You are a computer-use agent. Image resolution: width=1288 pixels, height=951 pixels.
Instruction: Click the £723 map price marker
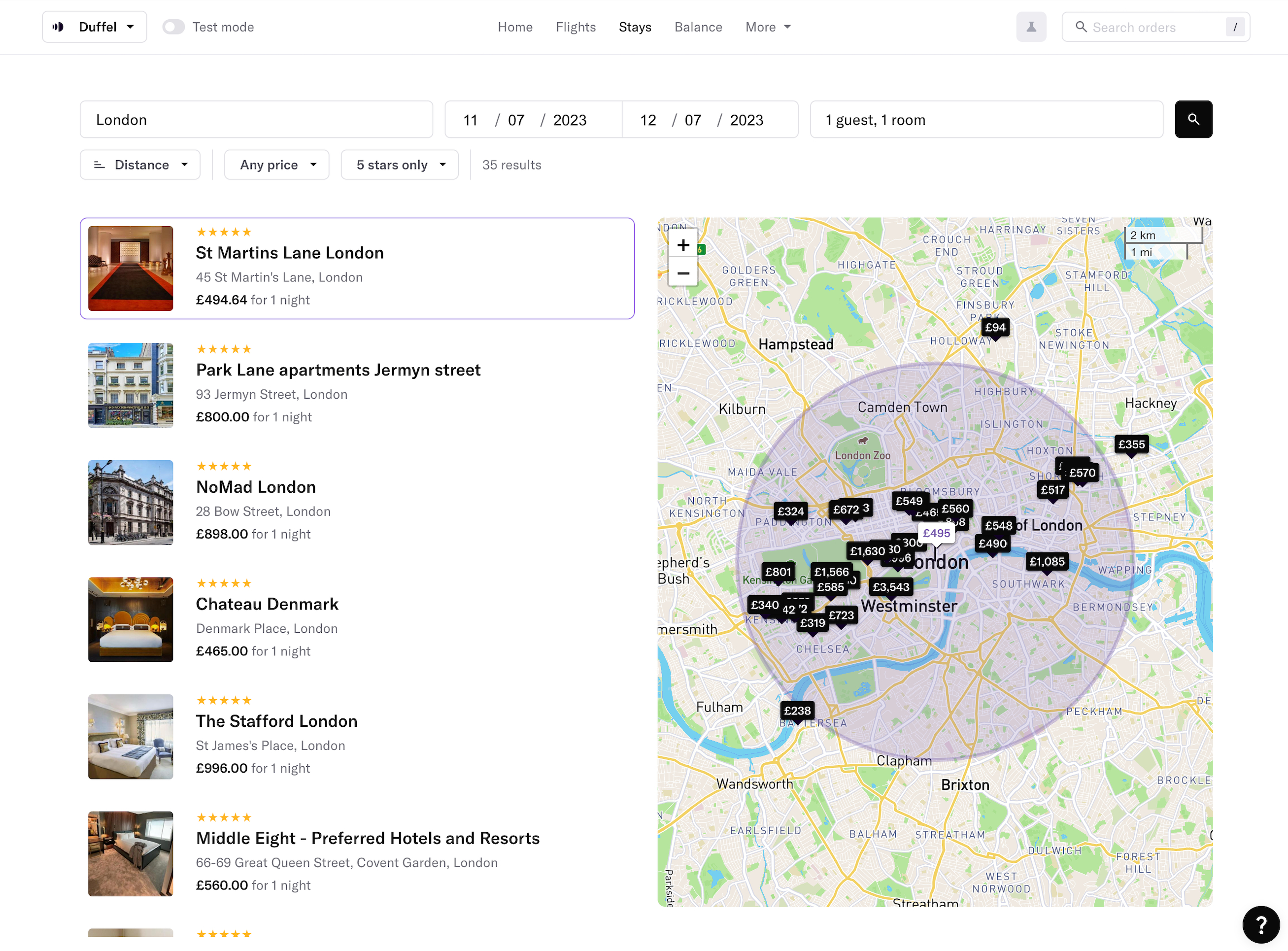tap(841, 615)
